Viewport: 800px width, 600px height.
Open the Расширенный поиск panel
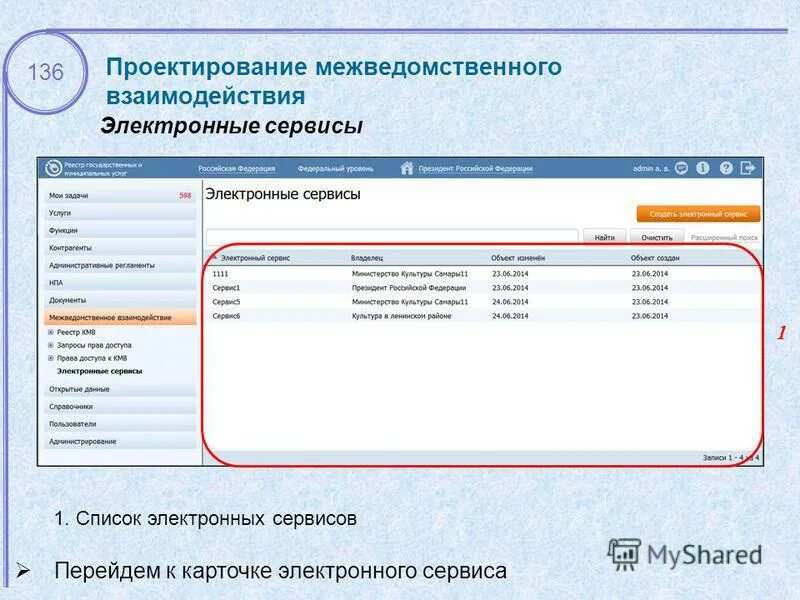point(726,237)
